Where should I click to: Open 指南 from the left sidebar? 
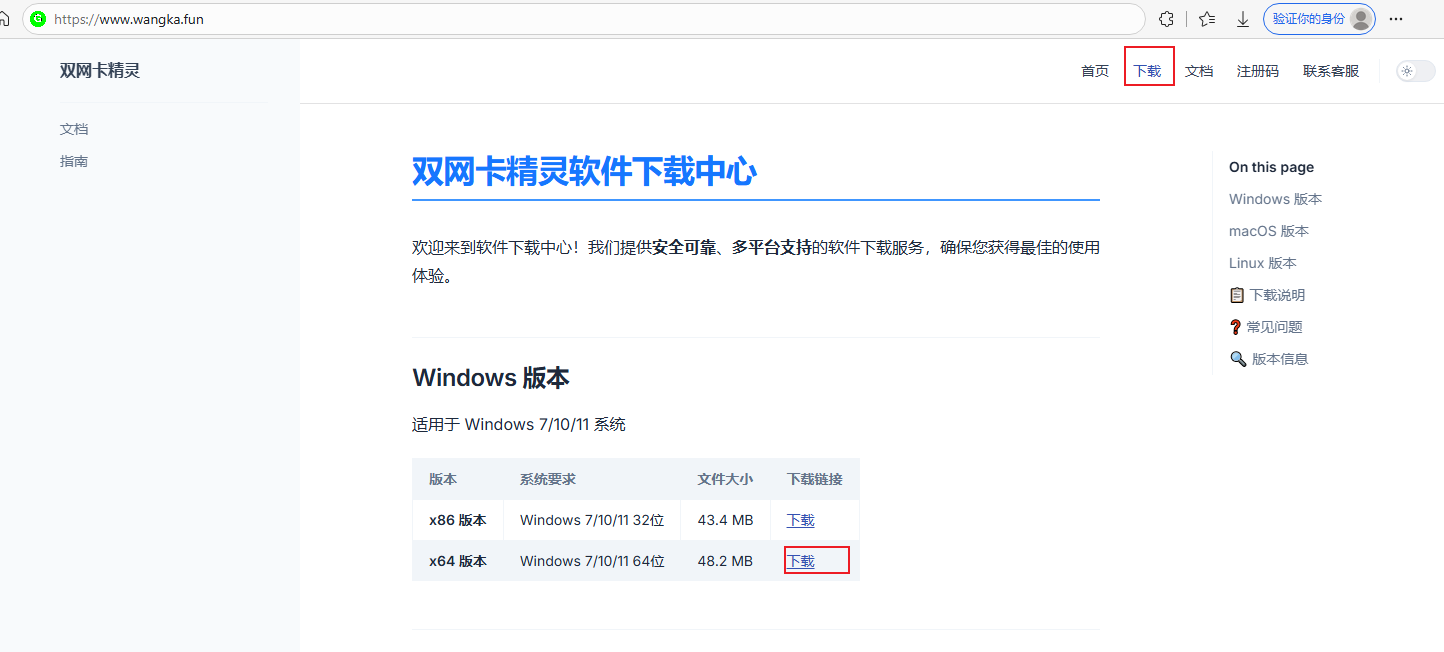pos(74,160)
